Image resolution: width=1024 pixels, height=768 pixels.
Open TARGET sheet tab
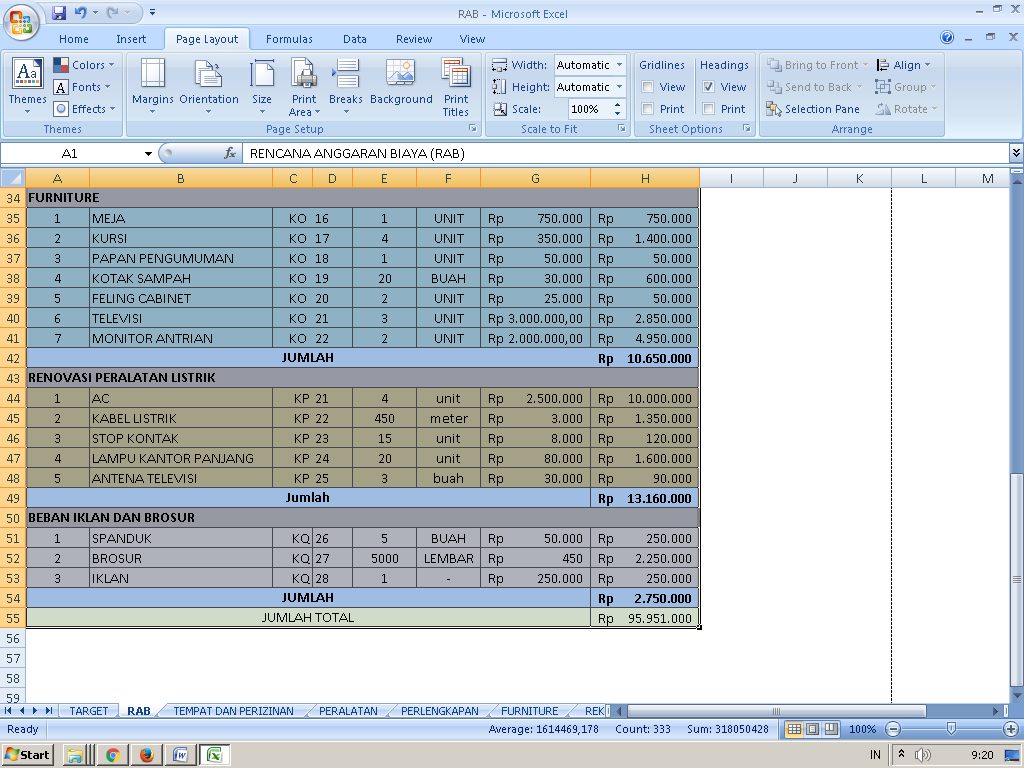[x=89, y=711]
